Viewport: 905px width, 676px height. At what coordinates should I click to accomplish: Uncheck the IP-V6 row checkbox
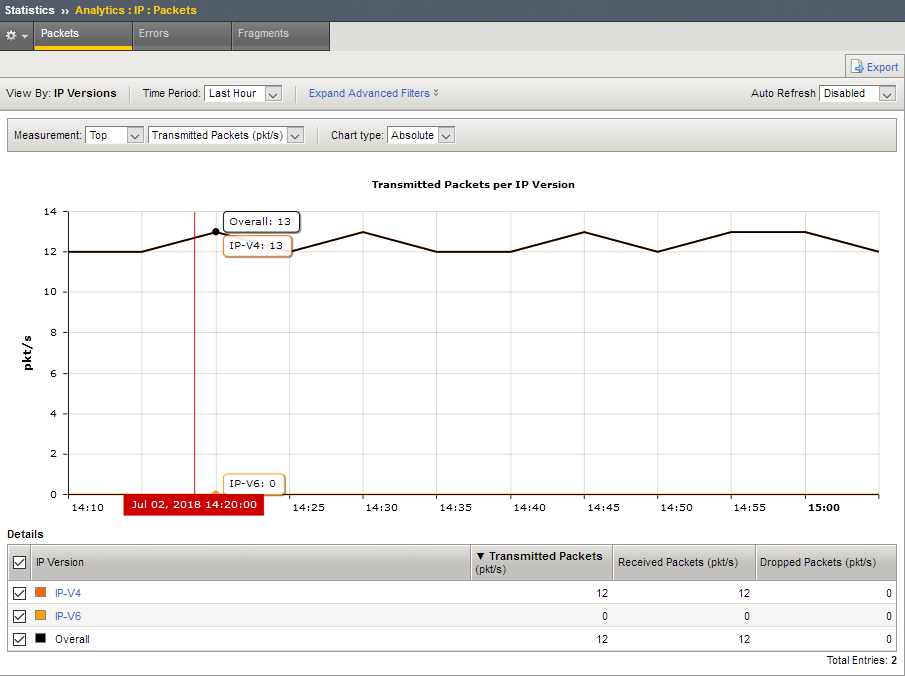(x=19, y=616)
